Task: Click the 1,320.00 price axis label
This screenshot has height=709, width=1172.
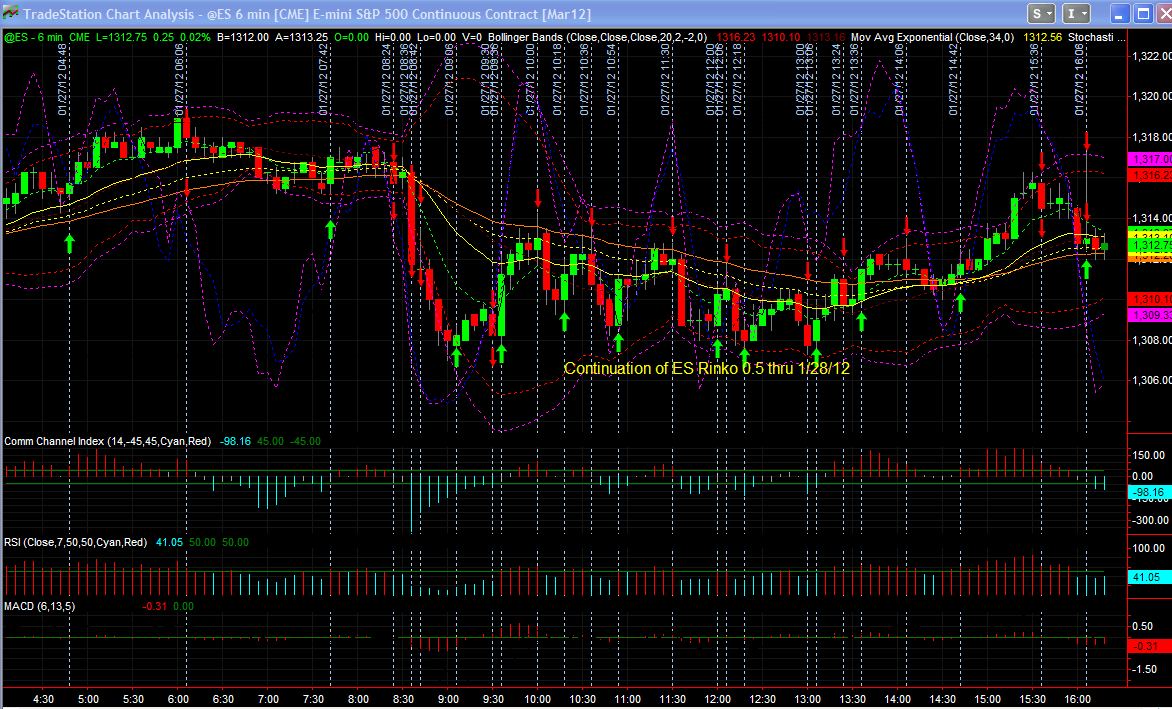Action: 1152,96
